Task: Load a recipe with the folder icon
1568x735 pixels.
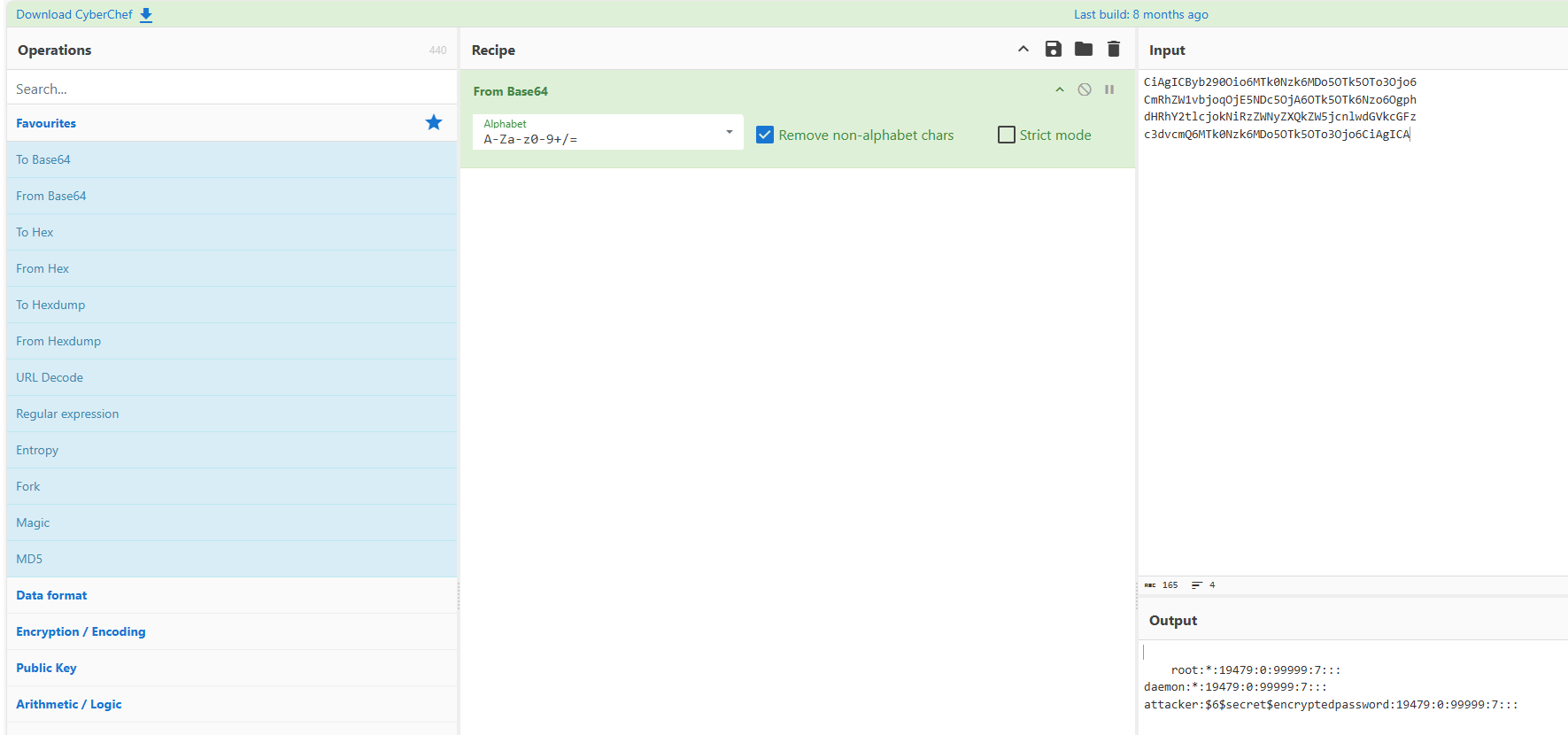Action: 1084,50
